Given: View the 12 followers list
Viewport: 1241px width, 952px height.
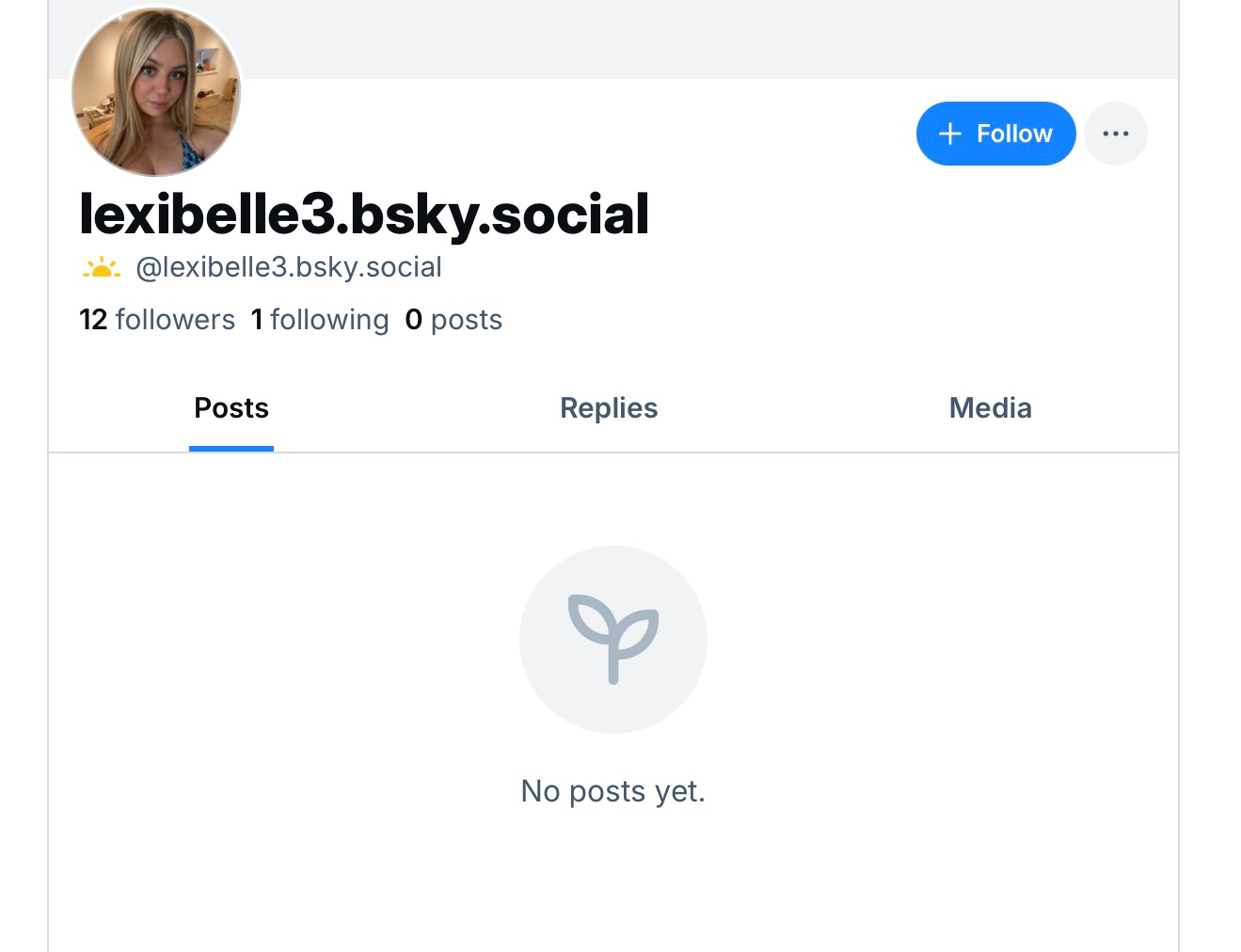Looking at the screenshot, I should (x=157, y=320).
